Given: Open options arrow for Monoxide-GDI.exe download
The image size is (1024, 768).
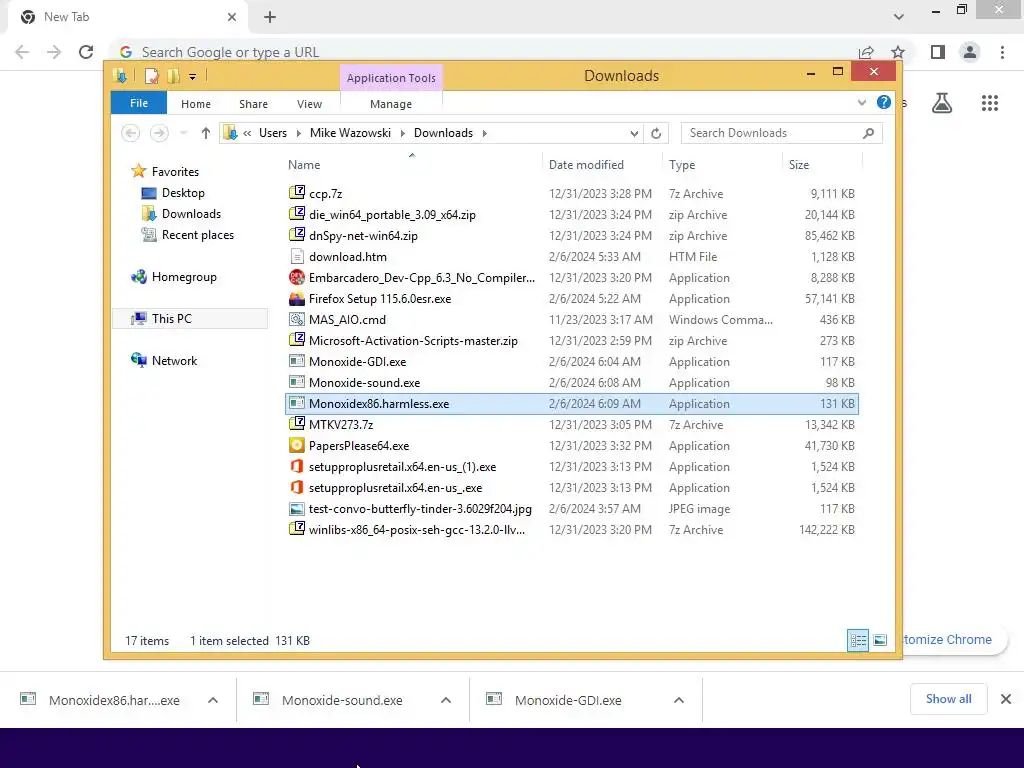Looking at the screenshot, I should pos(679,700).
